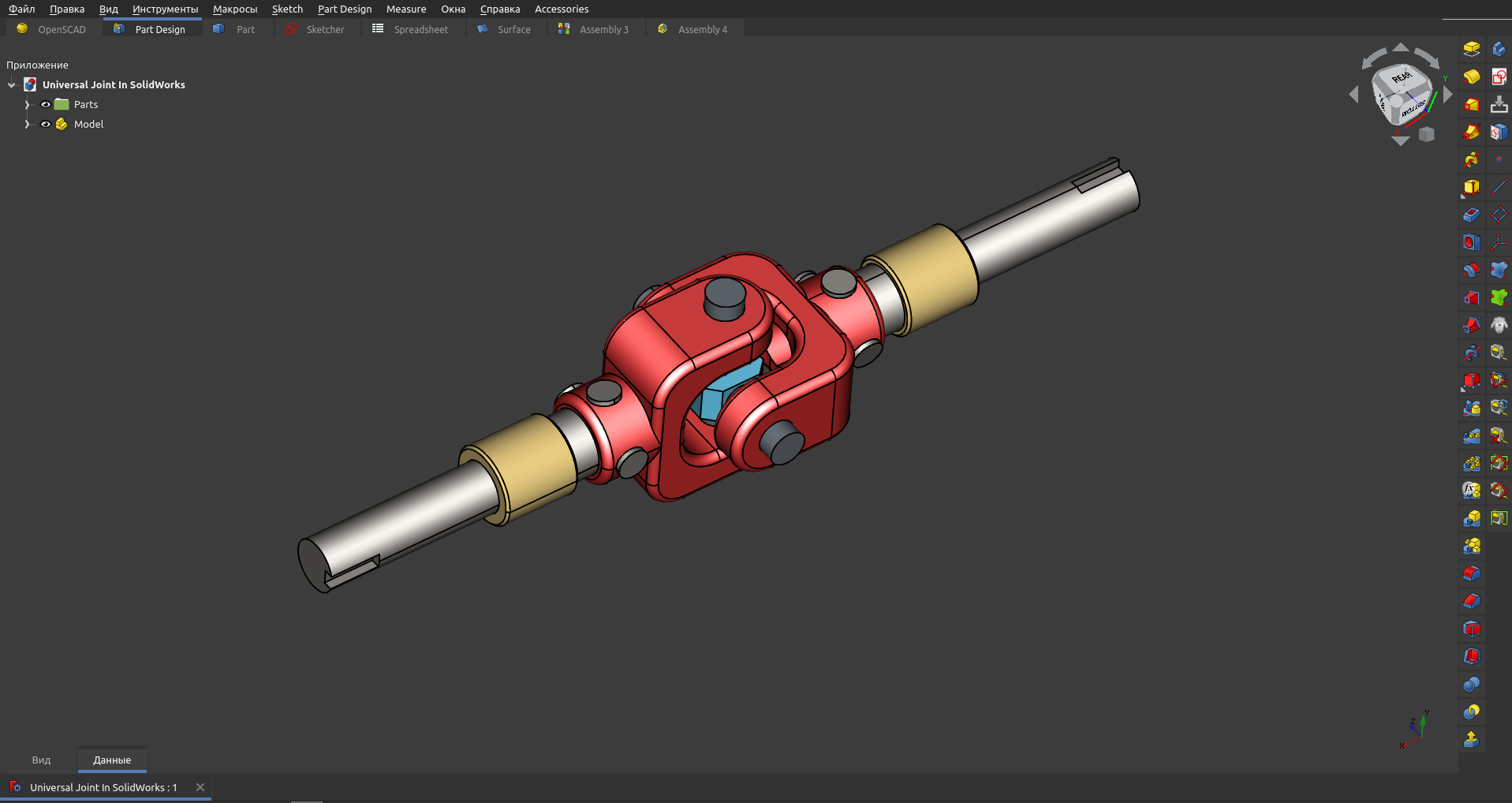Click the Chamfer tool icon
Screen dimensions: 1512x803
(x=1471, y=601)
